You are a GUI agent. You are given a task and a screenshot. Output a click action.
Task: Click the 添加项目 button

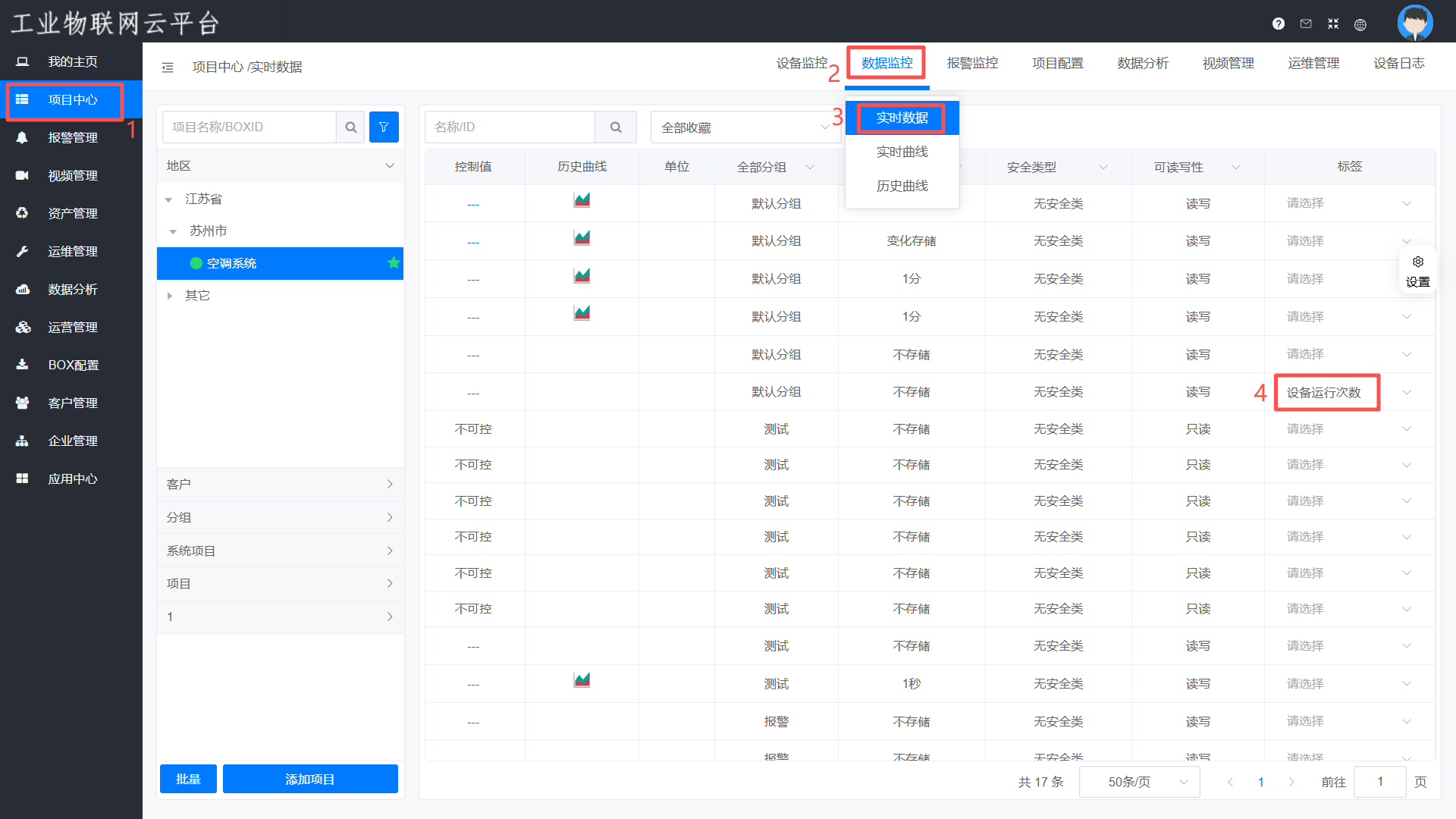pyautogui.click(x=310, y=779)
